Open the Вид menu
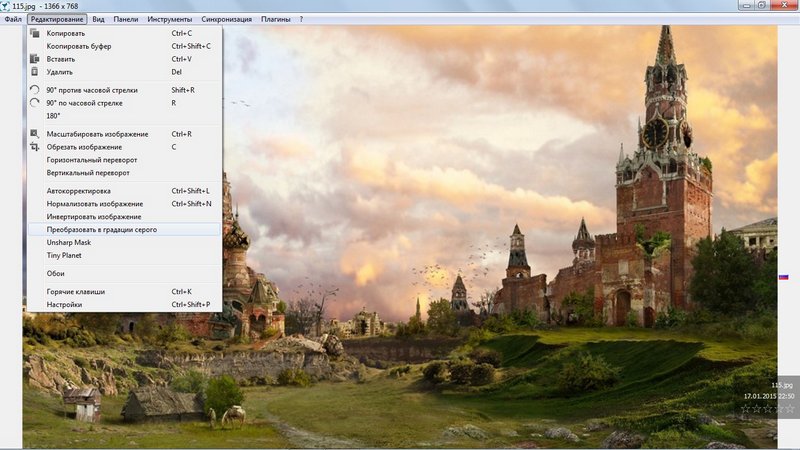 pos(98,19)
